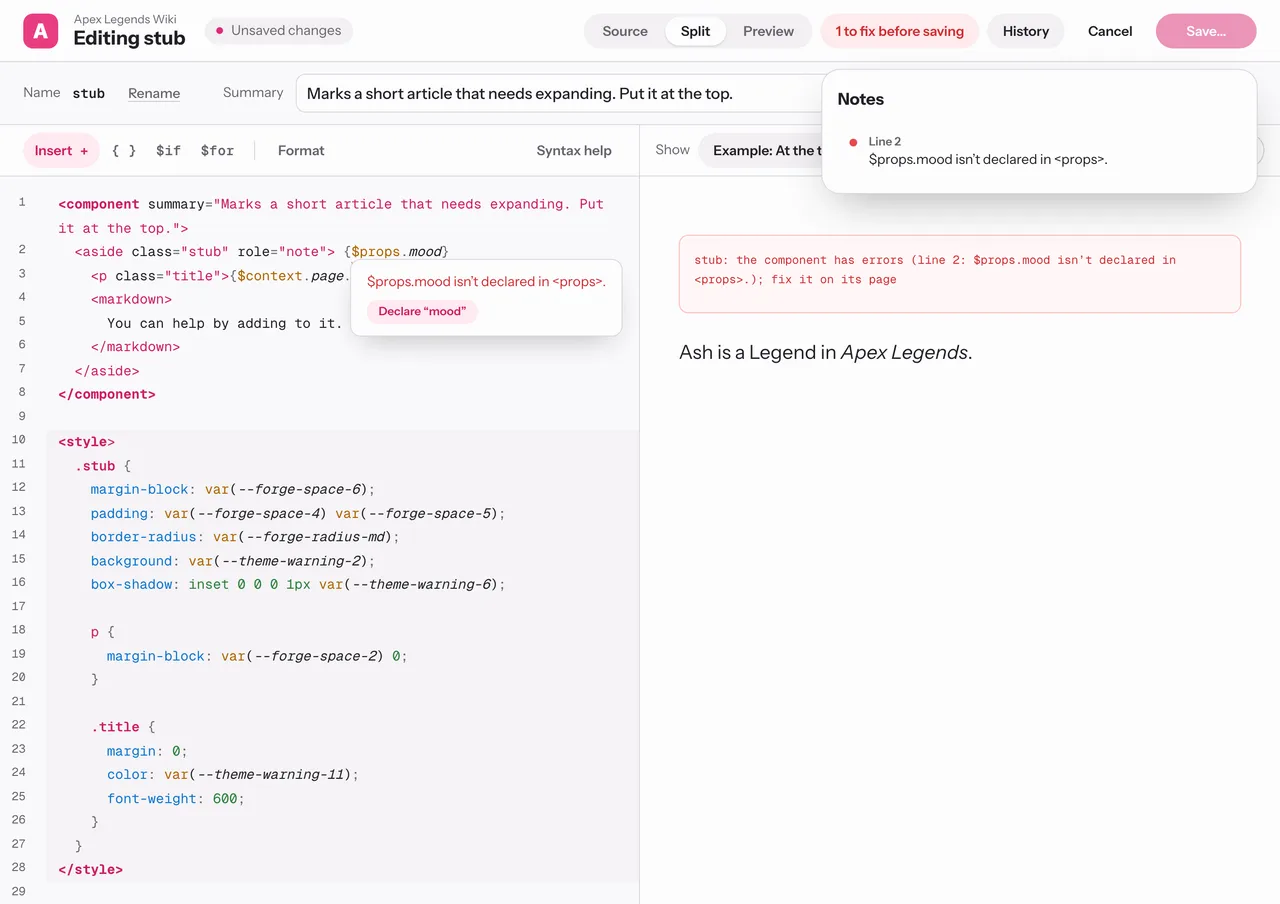This screenshot has width=1280, height=904.
Task: Click the $props.mood expression on line 2
Action: tap(400, 252)
